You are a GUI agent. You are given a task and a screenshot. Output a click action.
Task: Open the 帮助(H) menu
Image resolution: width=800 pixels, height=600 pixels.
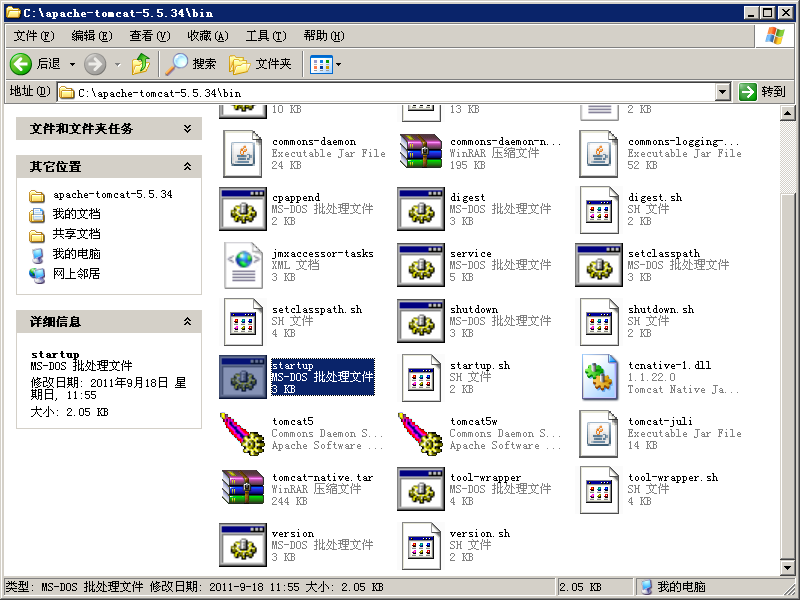click(x=324, y=36)
